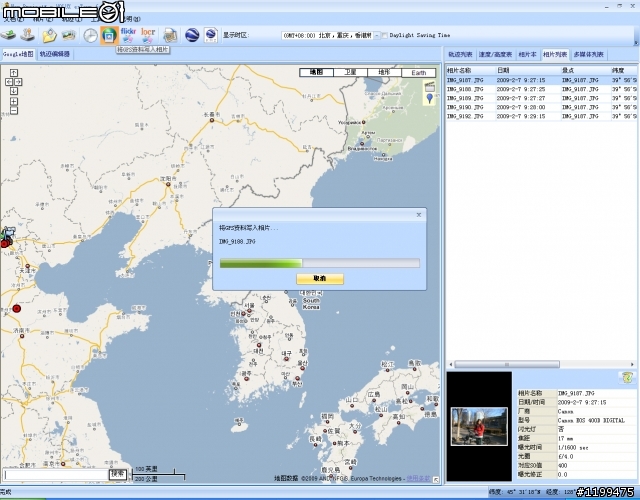Click the green progress bar in dialog
640x500 pixels.
click(x=320, y=263)
